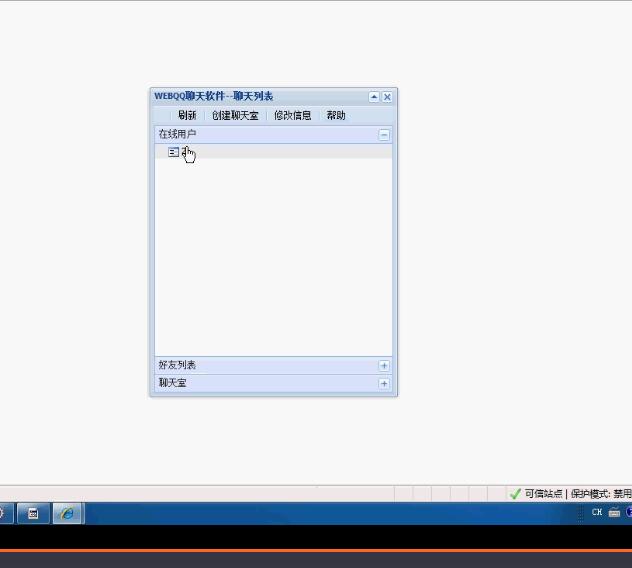Screen dimensions: 632x568
Task: Click the online user card icon
Action: [x=173, y=152]
